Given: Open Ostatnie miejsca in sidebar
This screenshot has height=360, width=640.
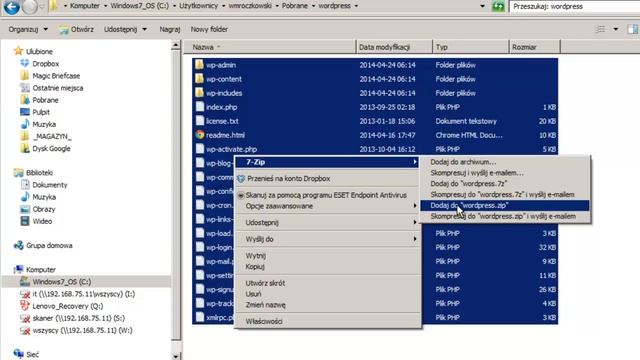Looking at the screenshot, I should click(58, 88).
